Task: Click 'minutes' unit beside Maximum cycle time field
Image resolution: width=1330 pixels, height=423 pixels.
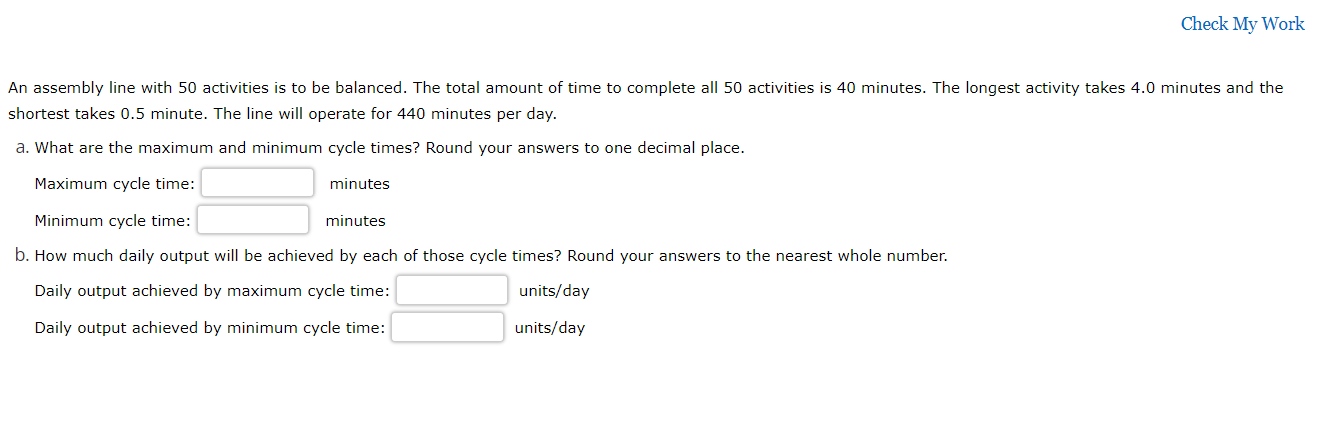Action: click(x=359, y=184)
